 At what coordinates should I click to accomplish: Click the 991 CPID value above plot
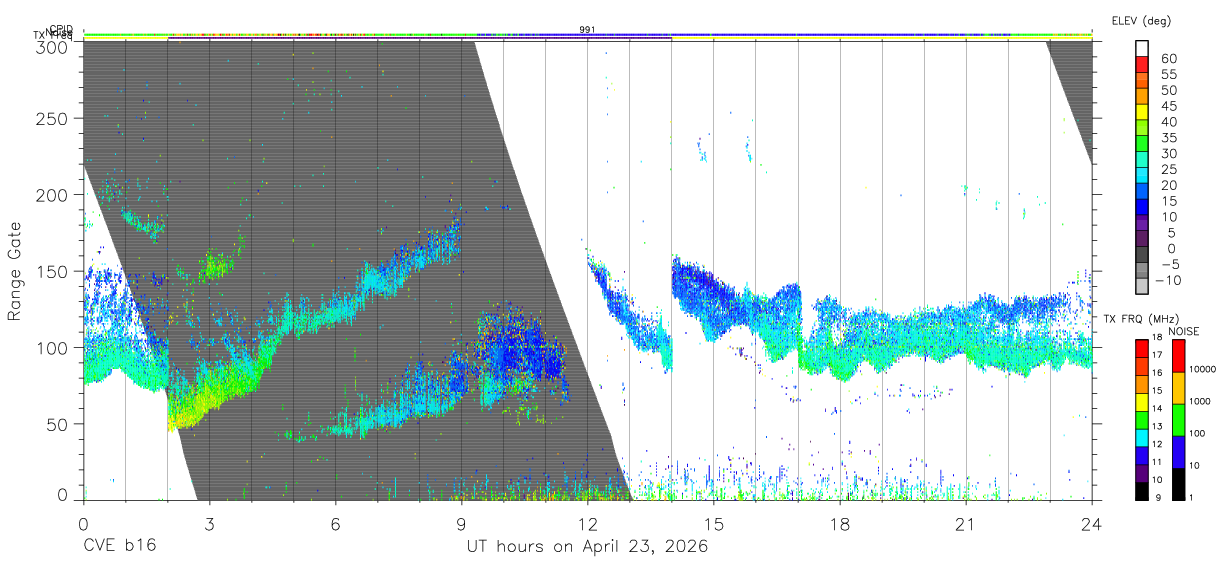point(587,29)
